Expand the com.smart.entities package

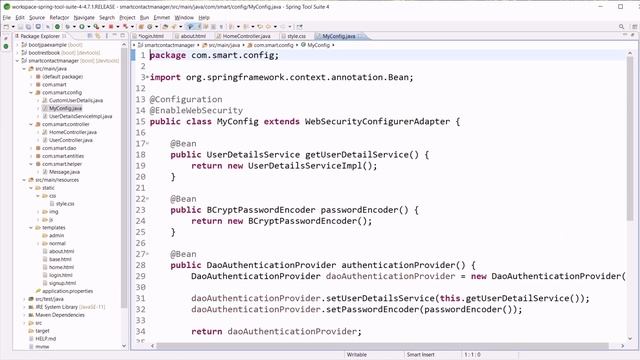(31, 156)
